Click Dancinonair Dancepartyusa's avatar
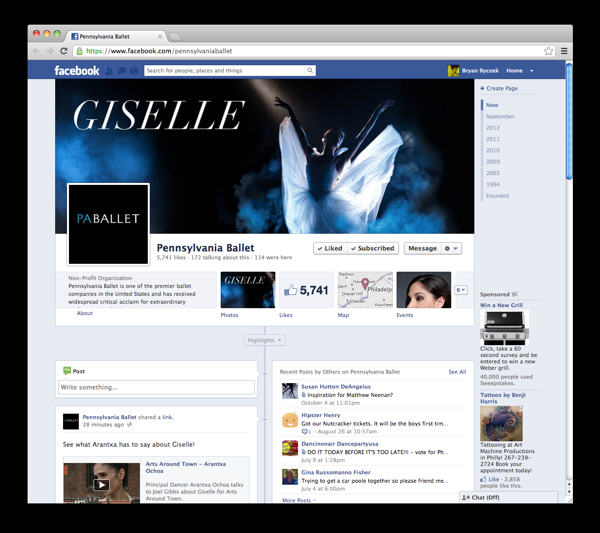Viewport: 600px width, 533px height. point(290,448)
